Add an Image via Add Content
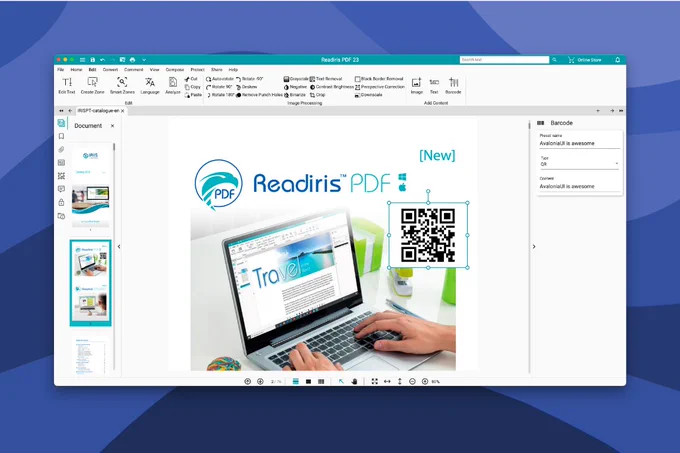 (x=416, y=85)
